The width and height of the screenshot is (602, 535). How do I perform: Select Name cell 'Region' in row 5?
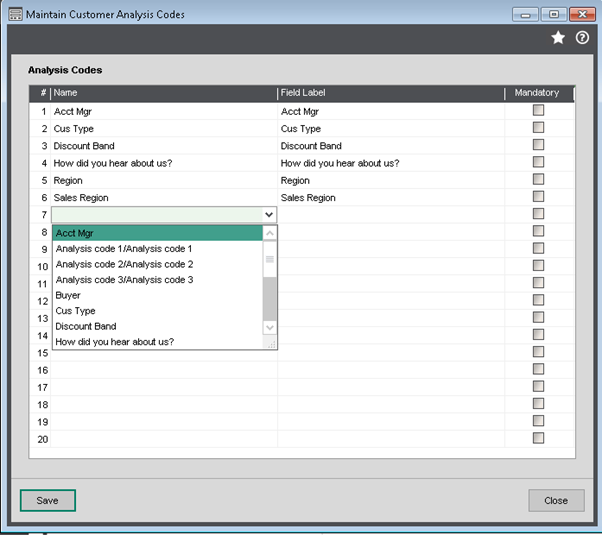coord(164,181)
